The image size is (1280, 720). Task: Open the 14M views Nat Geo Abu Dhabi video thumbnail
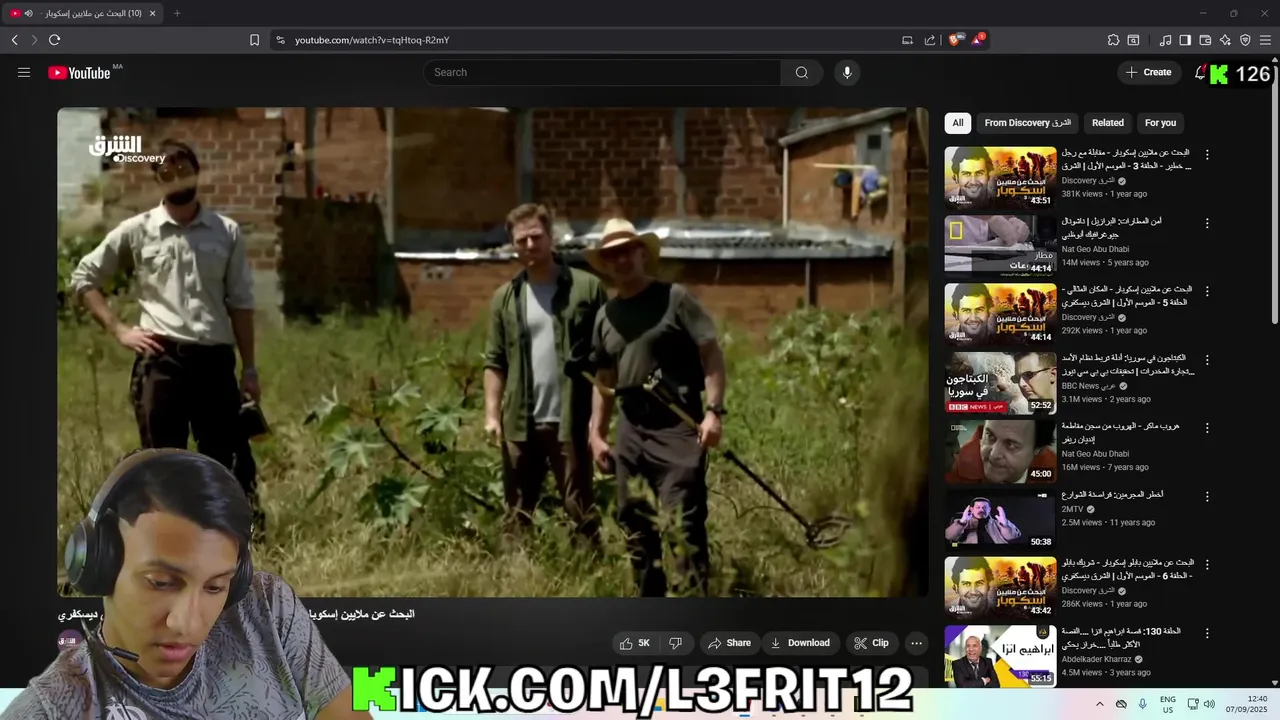click(1000, 246)
